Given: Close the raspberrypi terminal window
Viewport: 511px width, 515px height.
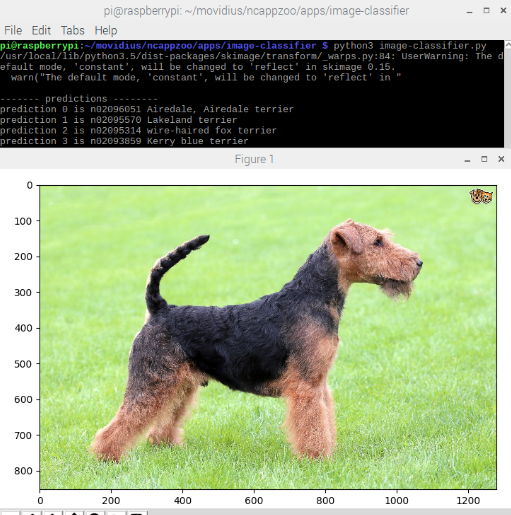Looking at the screenshot, I should click(x=503, y=10).
